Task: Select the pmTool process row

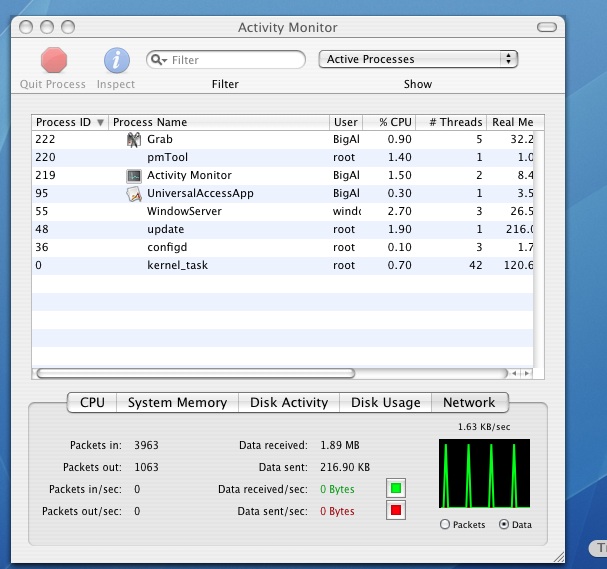Action: (283, 158)
